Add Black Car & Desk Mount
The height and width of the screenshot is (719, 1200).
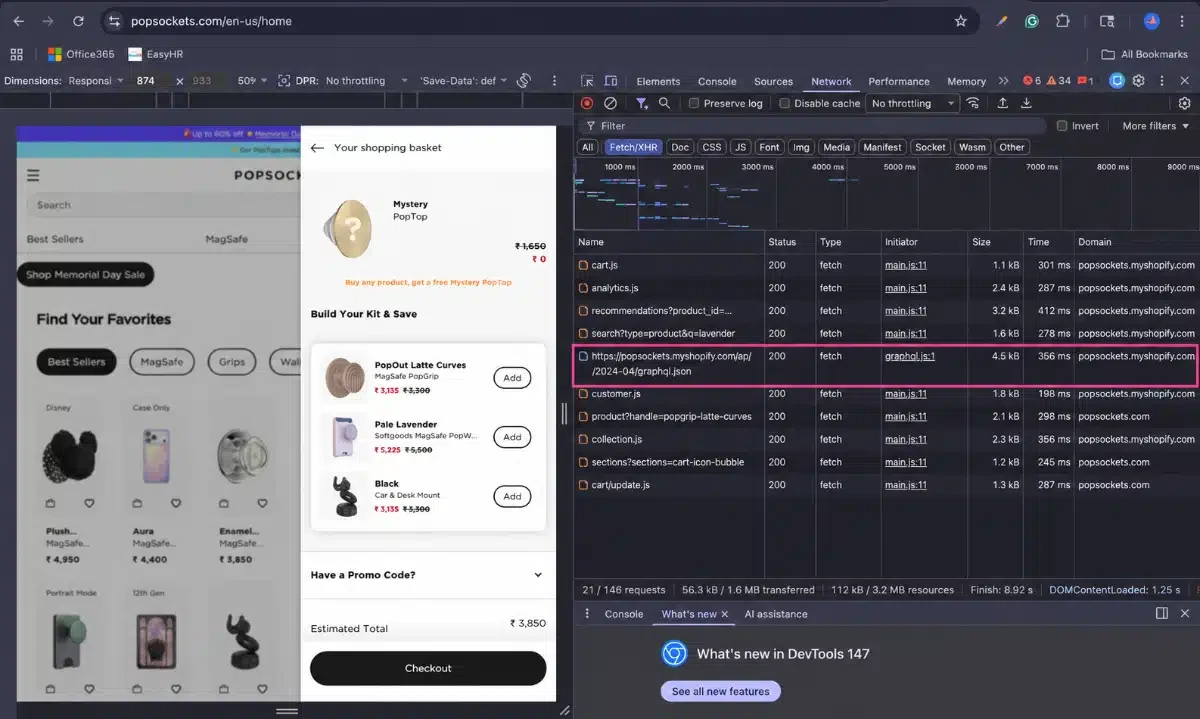pos(512,496)
